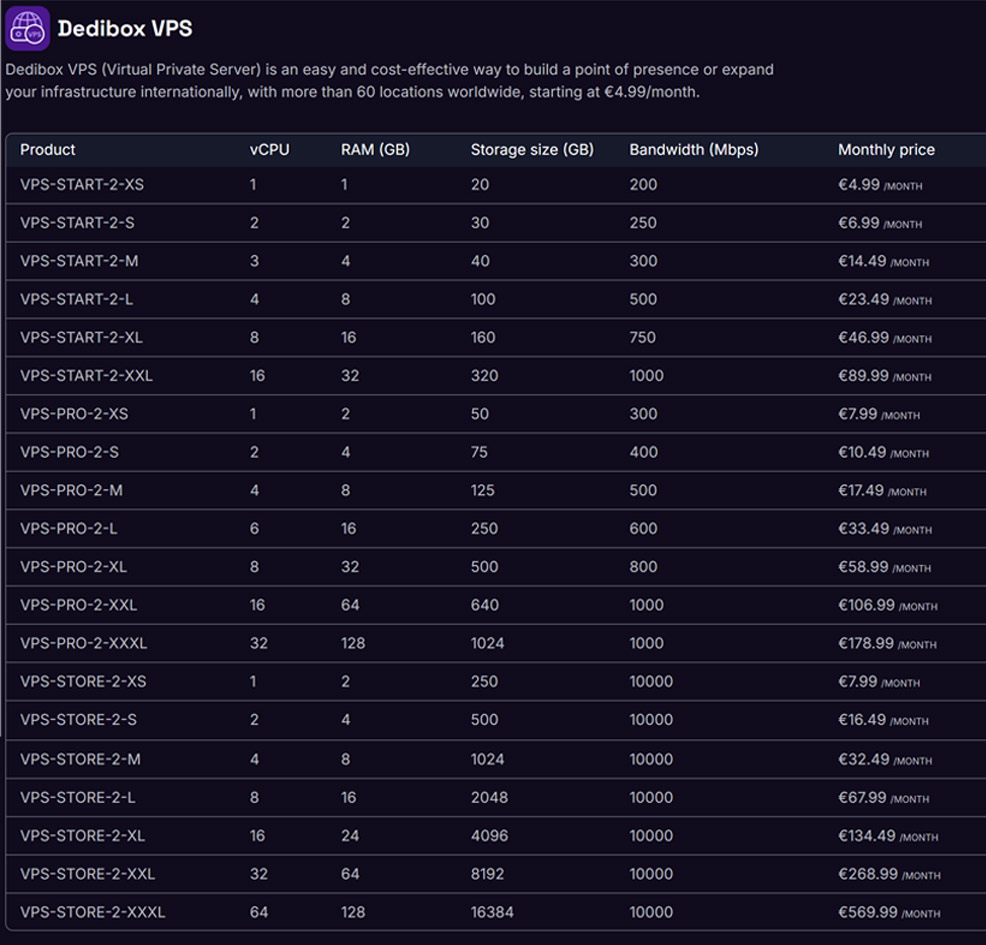986x945 pixels.
Task: Click the VPS-STORE-2-XS product name
Action: [x=83, y=682]
